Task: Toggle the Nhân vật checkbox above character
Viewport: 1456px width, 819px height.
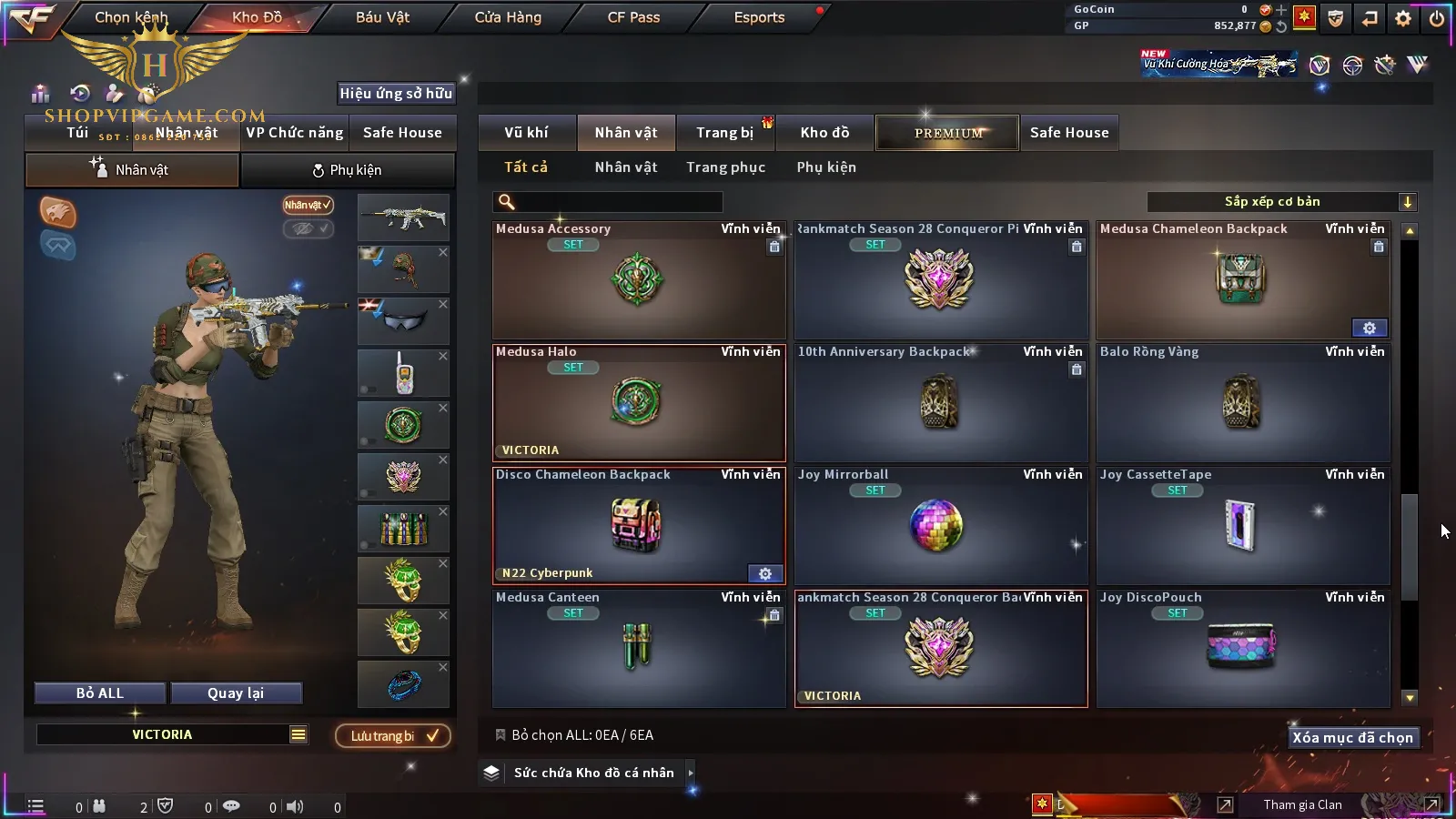Action: coord(308,205)
